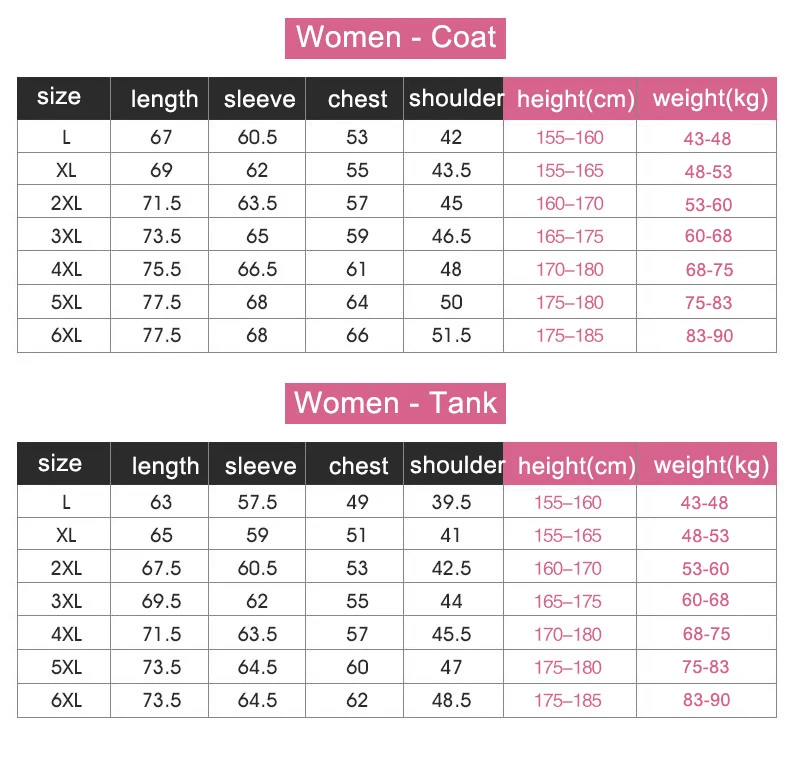
Task: Click the weight(kg) header in Tank table
Action: click(x=710, y=466)
